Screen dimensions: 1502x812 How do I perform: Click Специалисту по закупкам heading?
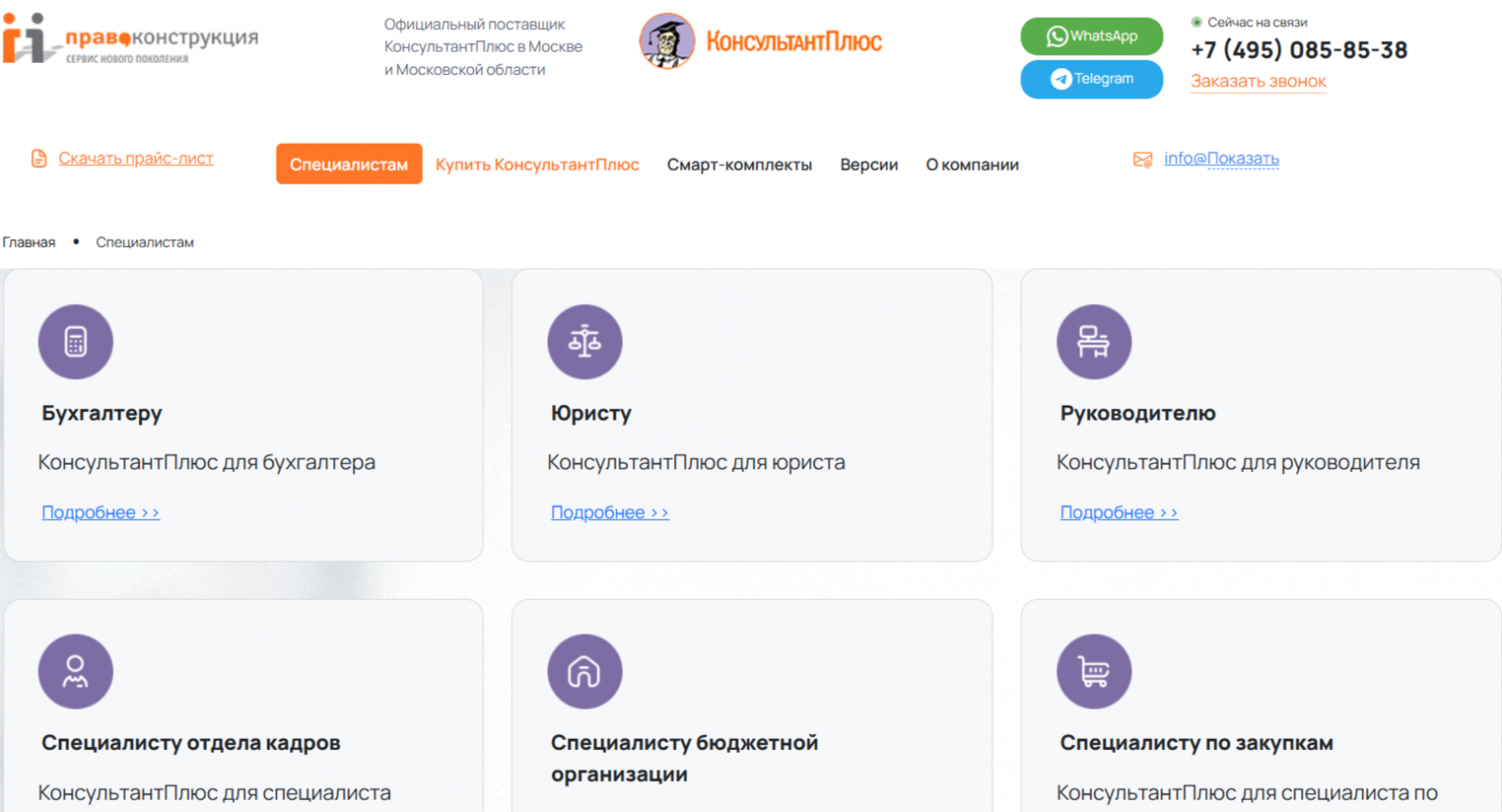1197,743
